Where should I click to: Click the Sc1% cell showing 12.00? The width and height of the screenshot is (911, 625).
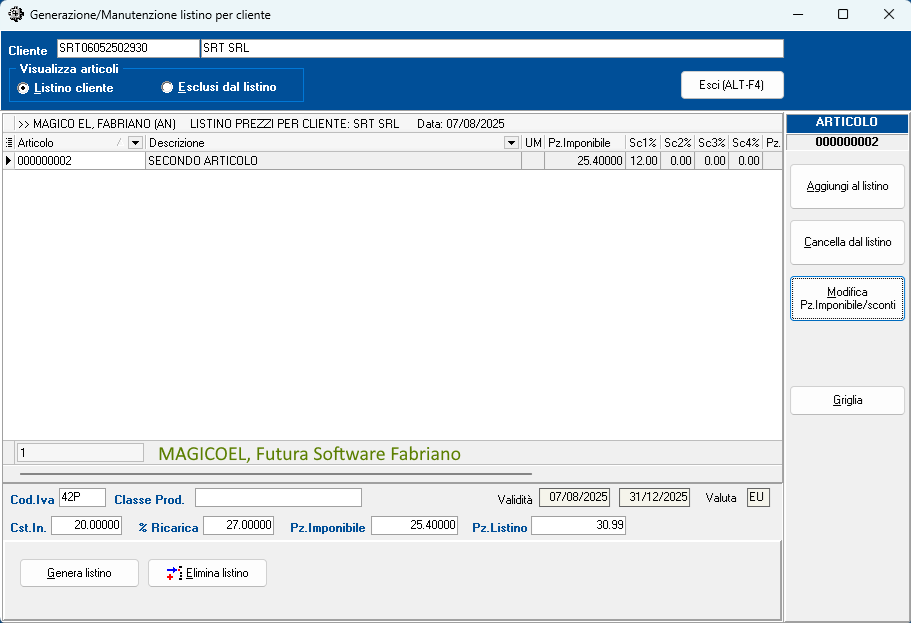tap(643, 161)
